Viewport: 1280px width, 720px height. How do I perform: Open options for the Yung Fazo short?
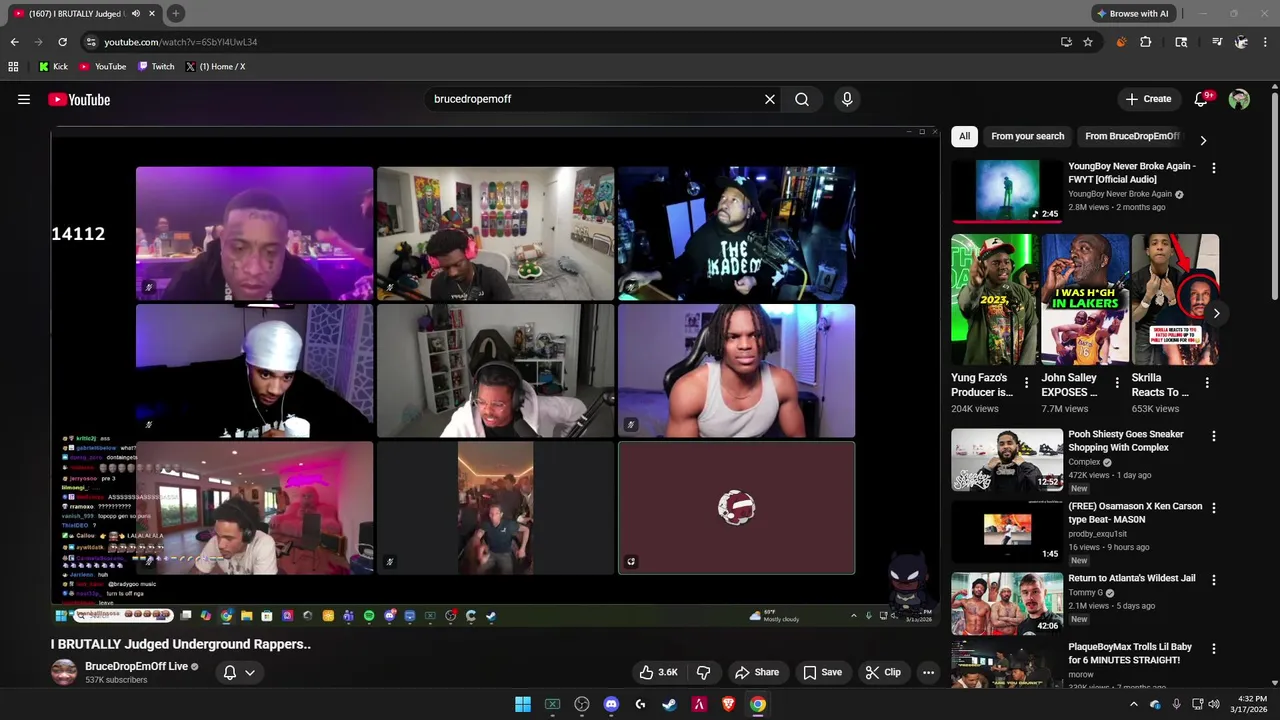point(1026,383)
